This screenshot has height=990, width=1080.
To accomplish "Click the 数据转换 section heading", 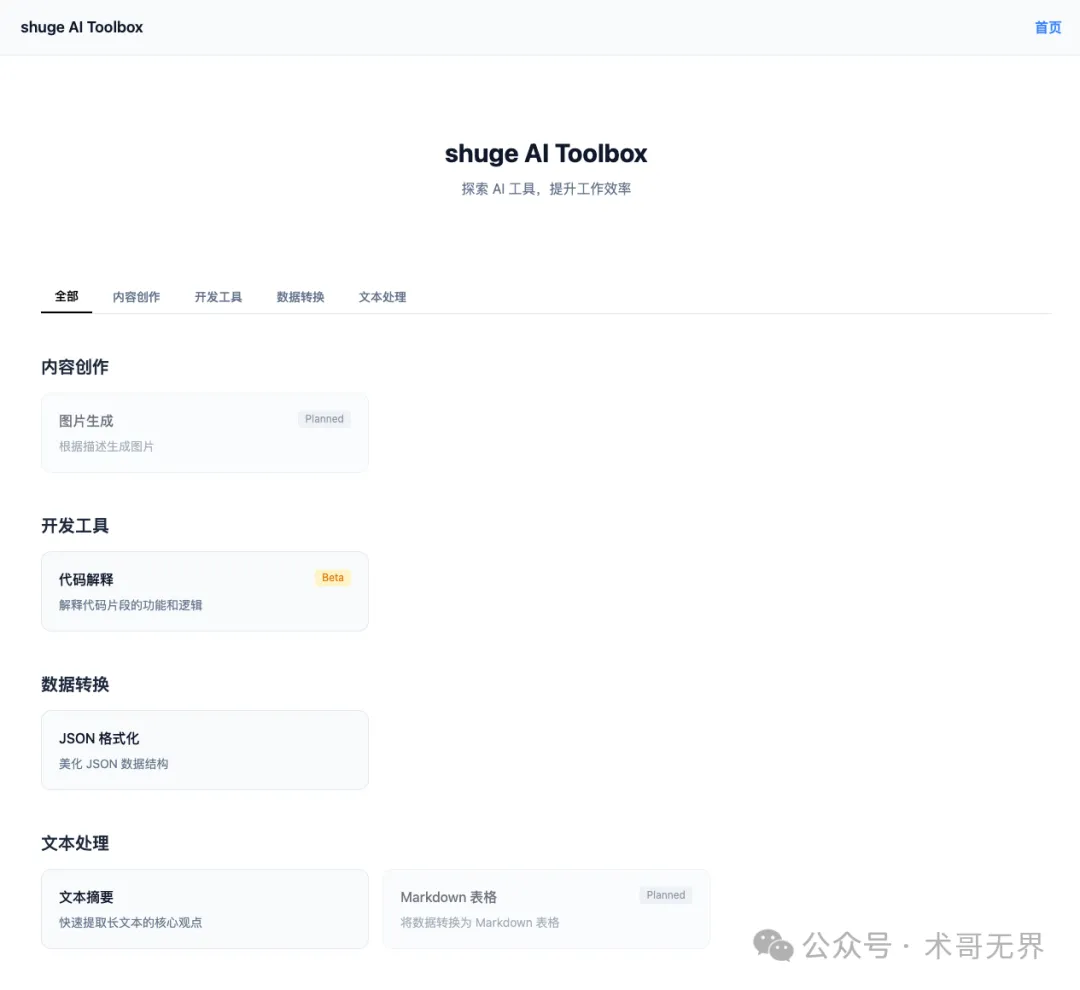I will (x=75, y=685).
